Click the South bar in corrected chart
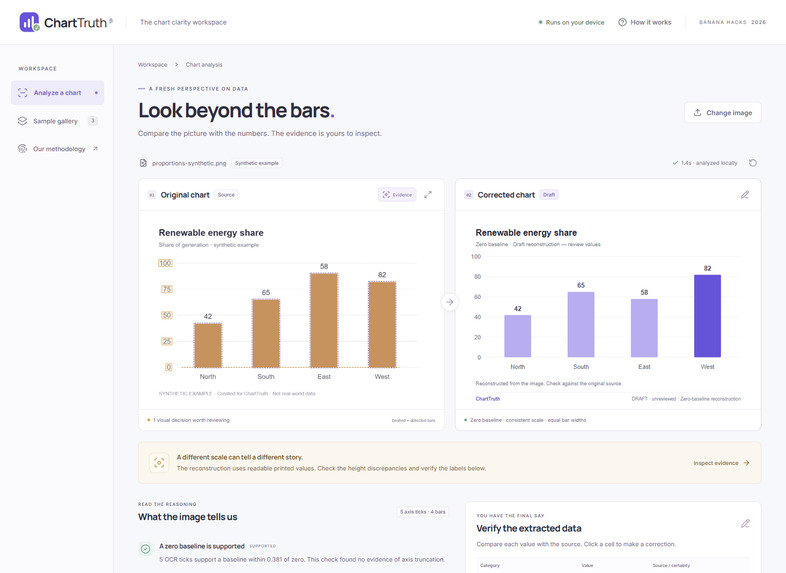This screenshot has height=573, width=786. point(581,324)
